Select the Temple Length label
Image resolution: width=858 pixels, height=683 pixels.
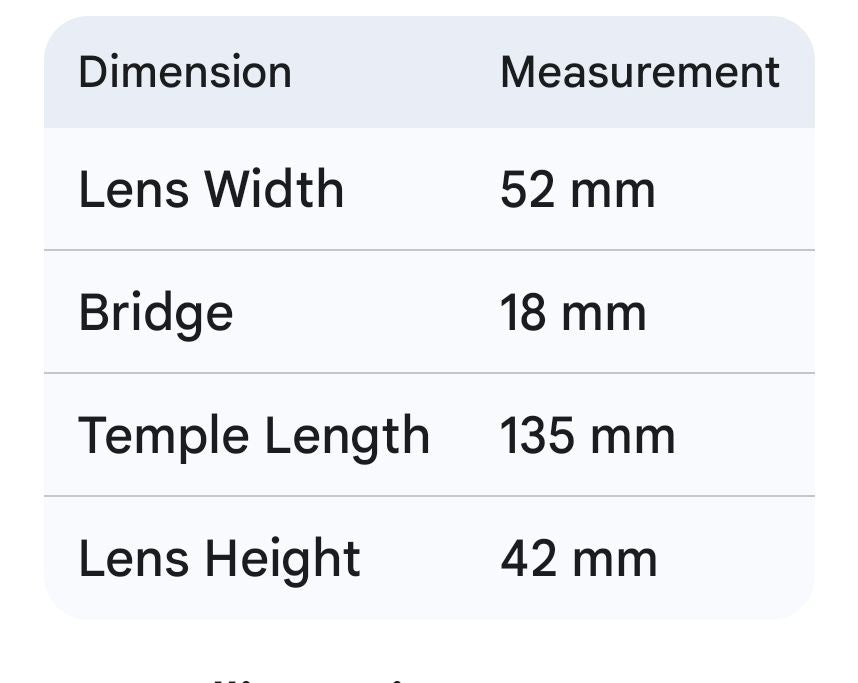[x=254, y=436]
